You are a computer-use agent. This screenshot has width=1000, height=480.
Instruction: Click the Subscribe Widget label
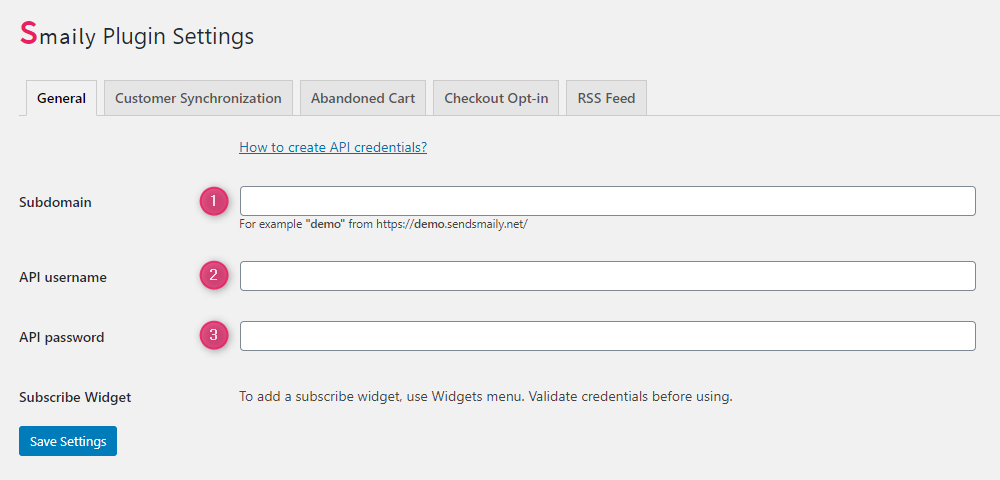75,397
